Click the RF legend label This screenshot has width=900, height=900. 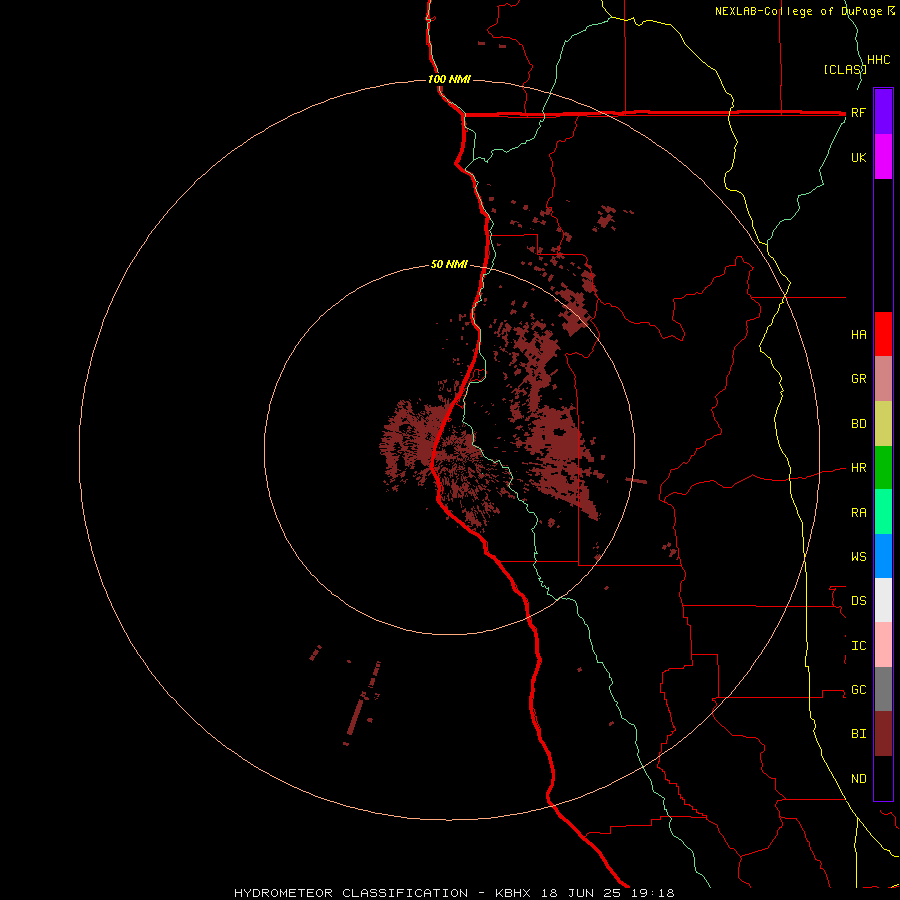(x=858, y=112)
